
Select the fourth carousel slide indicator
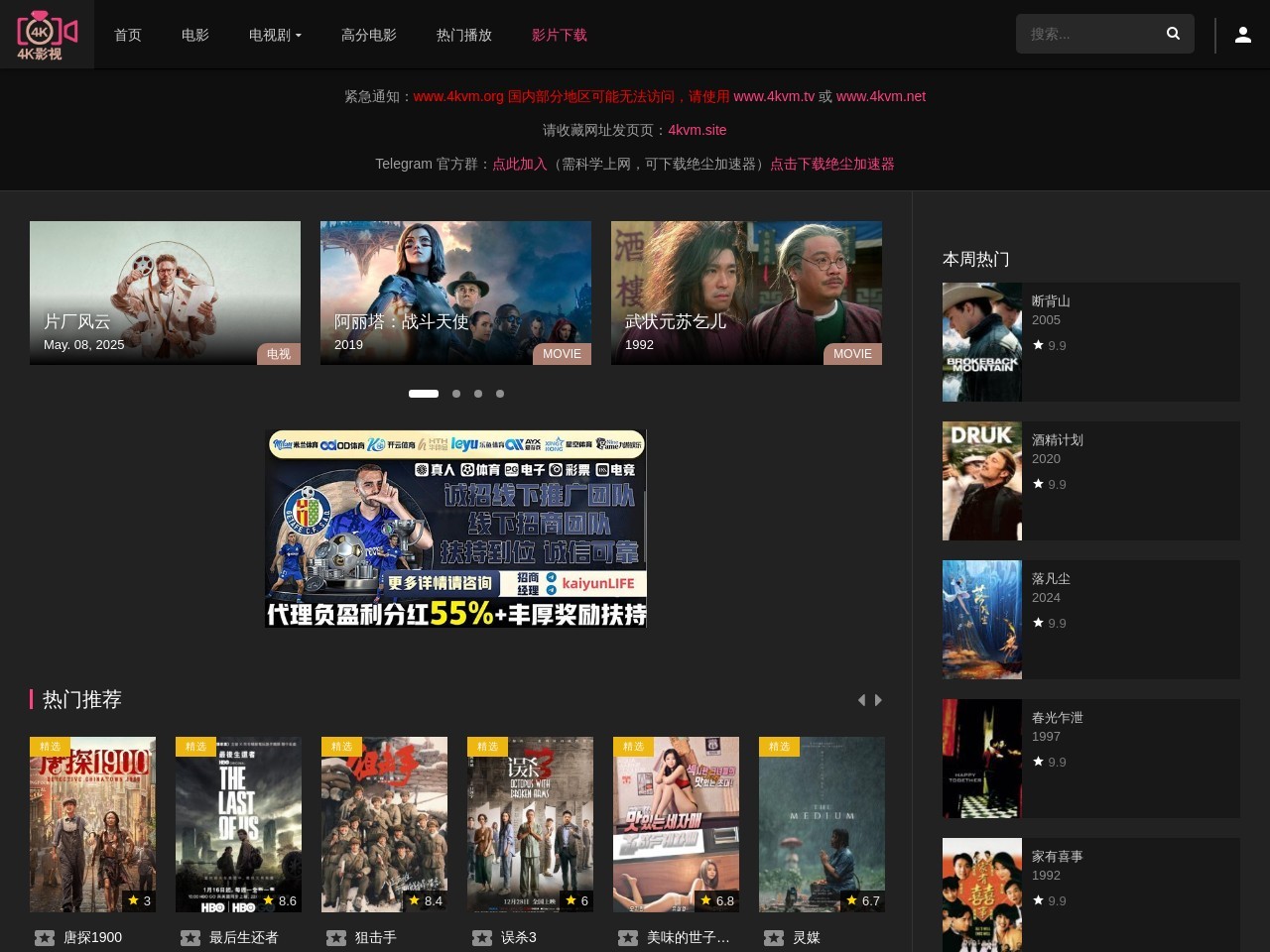[x=500, y=394]
